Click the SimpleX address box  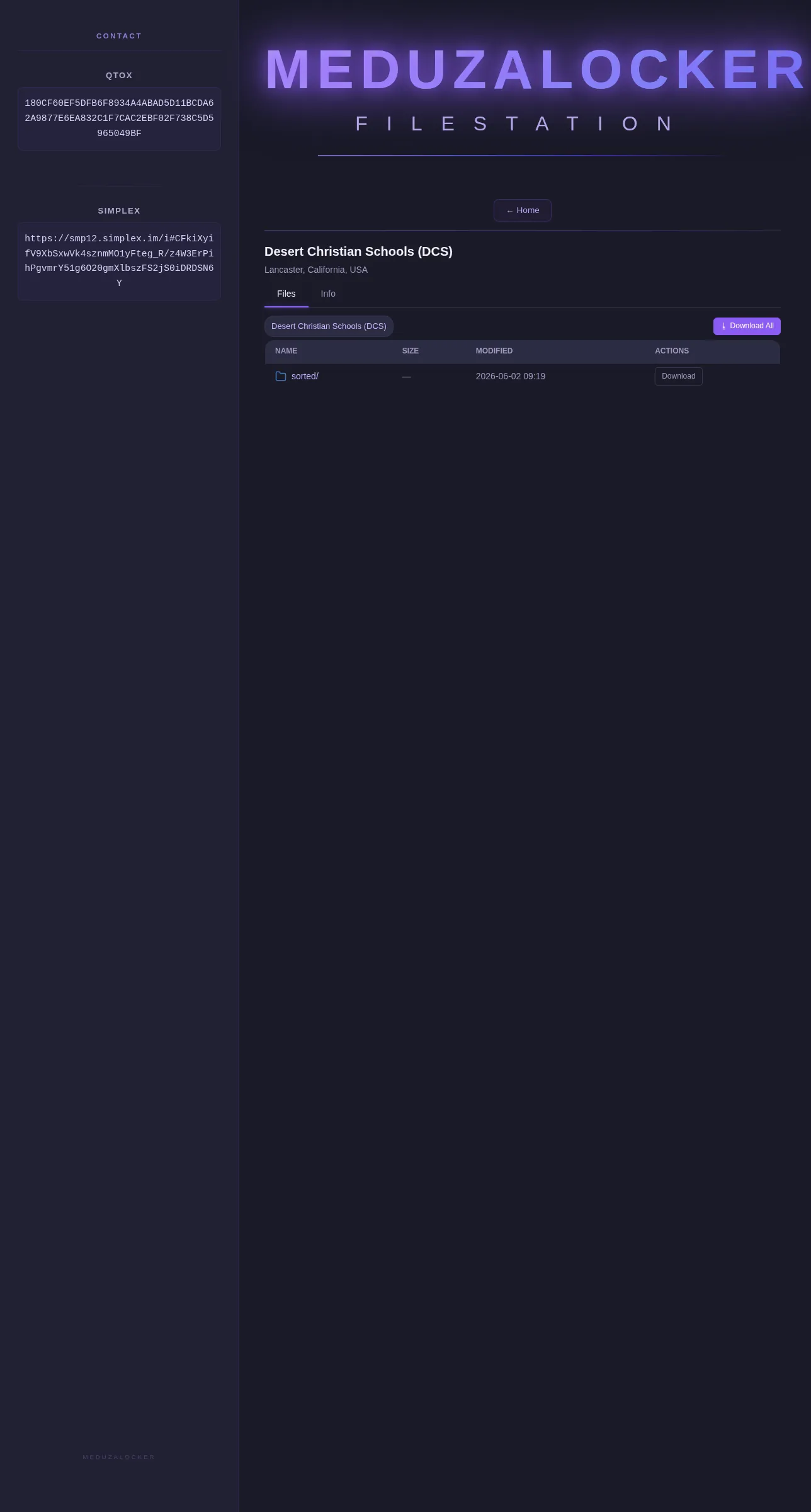point(119,261)
